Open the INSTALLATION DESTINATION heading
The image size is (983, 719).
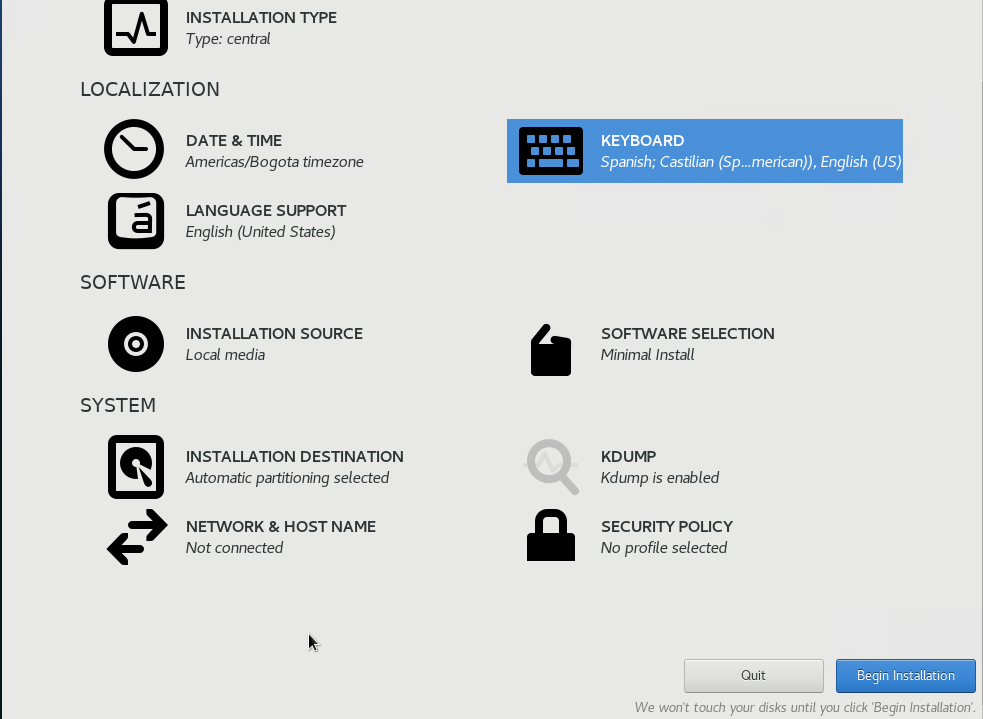click(x=295, y=456)
